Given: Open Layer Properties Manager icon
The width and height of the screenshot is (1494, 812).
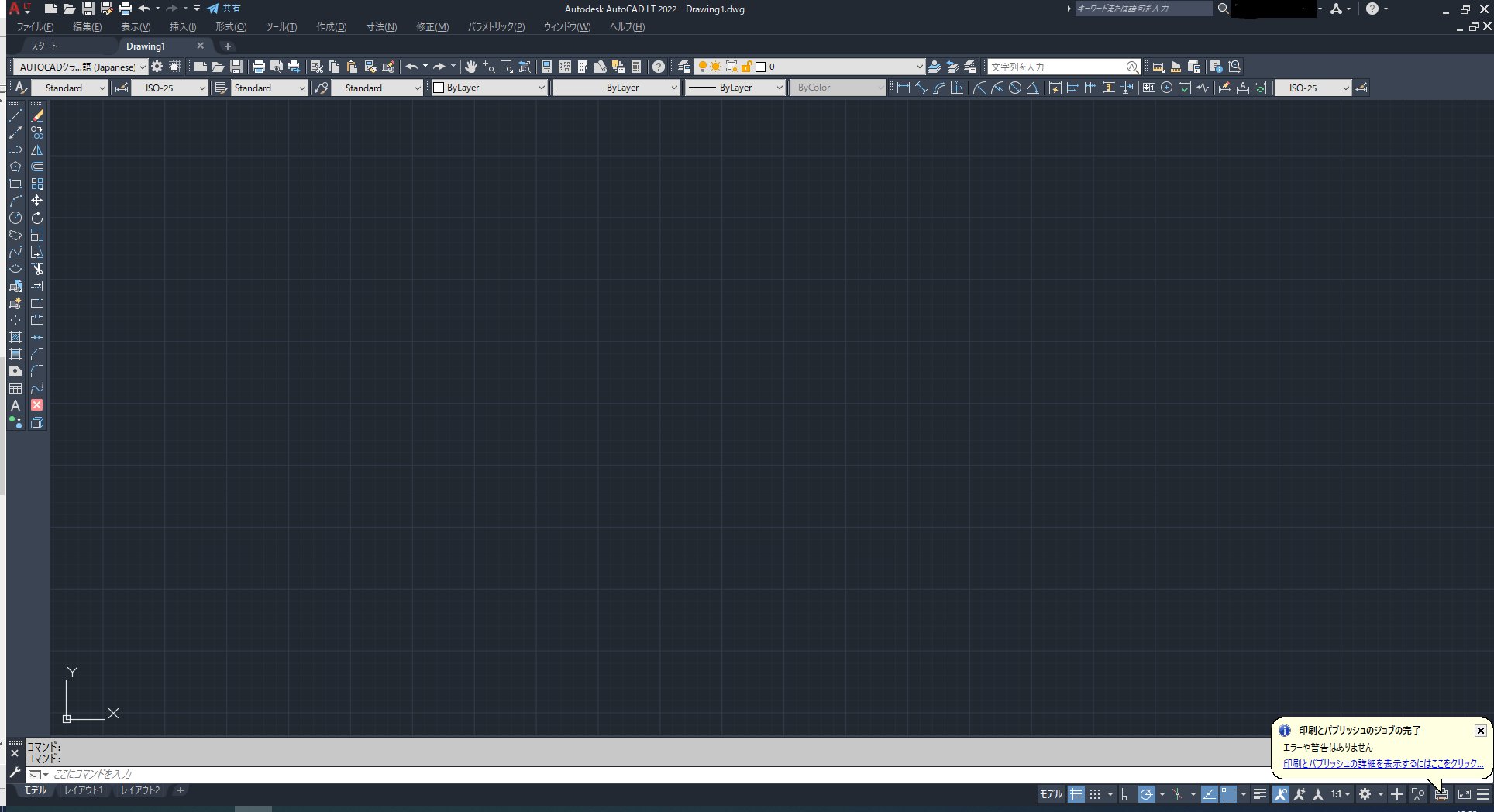Looking at the screenshot, I should pos(683,67).
